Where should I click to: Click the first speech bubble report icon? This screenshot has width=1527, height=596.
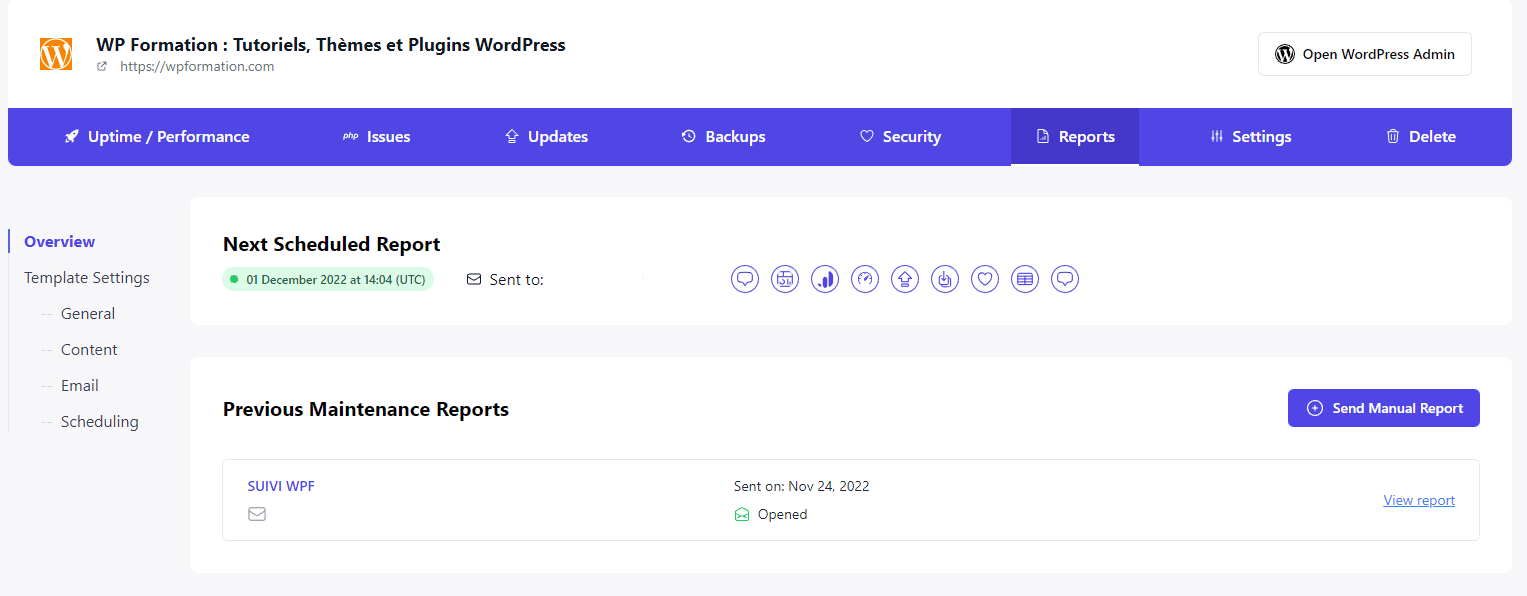pos(745,279)
